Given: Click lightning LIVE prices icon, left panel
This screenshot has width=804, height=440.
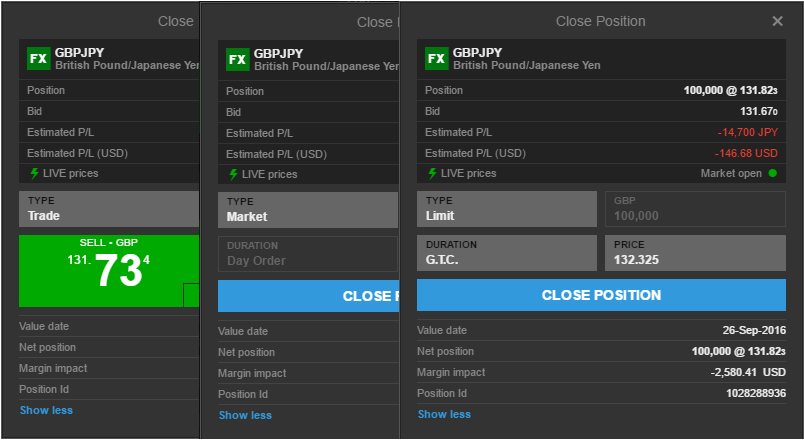Looking at the screenshot, I should [35, 174].
